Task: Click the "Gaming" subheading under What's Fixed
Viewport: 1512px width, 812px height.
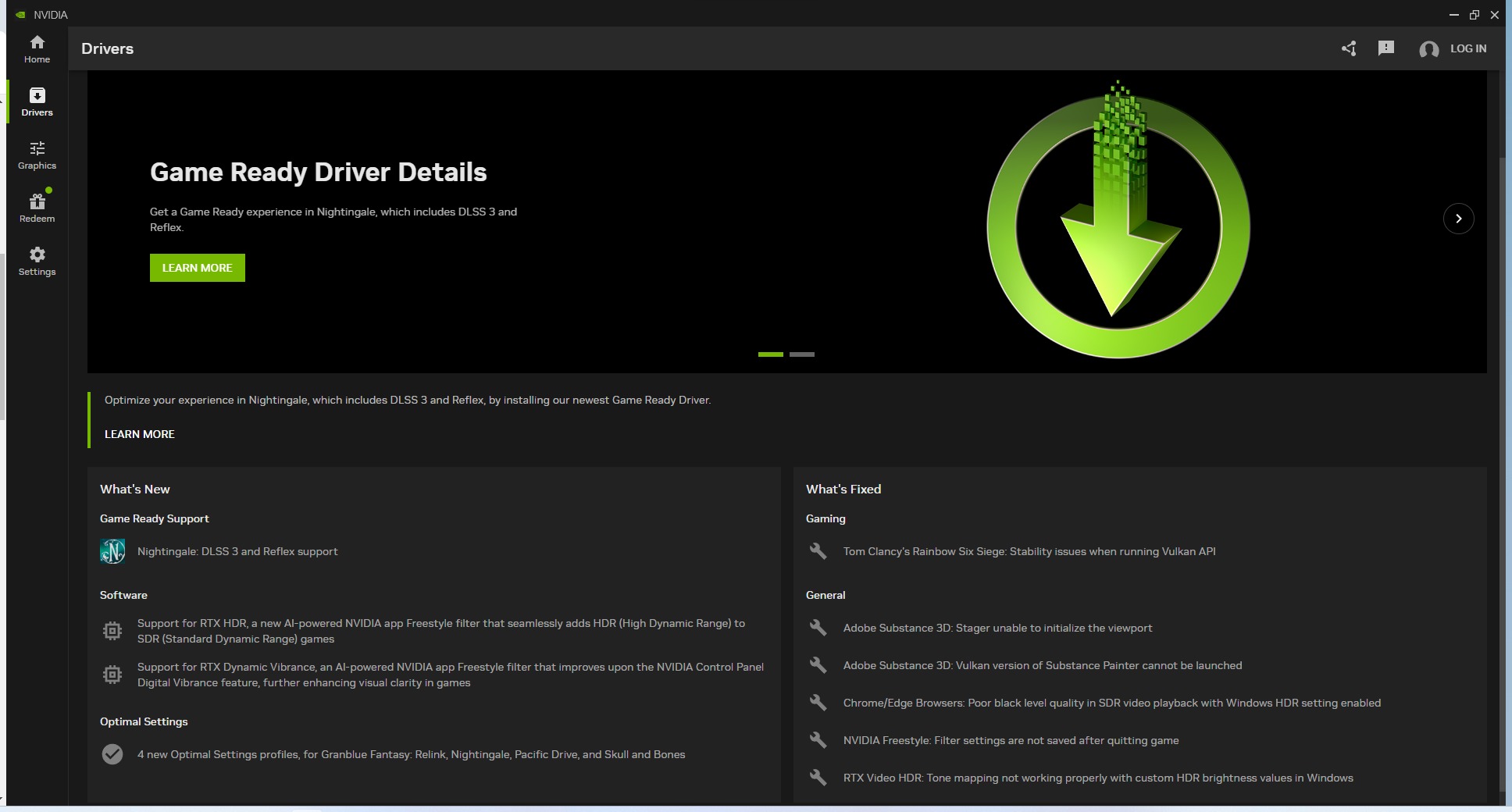Action: tap(826, 518)
